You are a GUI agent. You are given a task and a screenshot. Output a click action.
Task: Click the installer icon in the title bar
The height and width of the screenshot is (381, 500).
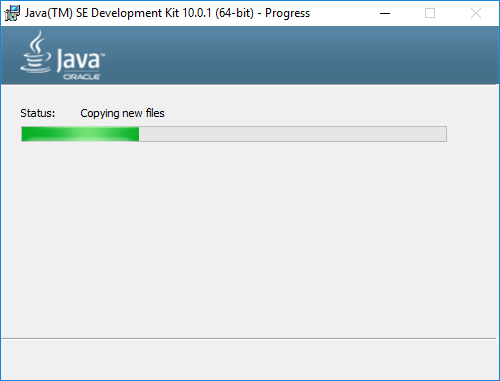point(12,13)
